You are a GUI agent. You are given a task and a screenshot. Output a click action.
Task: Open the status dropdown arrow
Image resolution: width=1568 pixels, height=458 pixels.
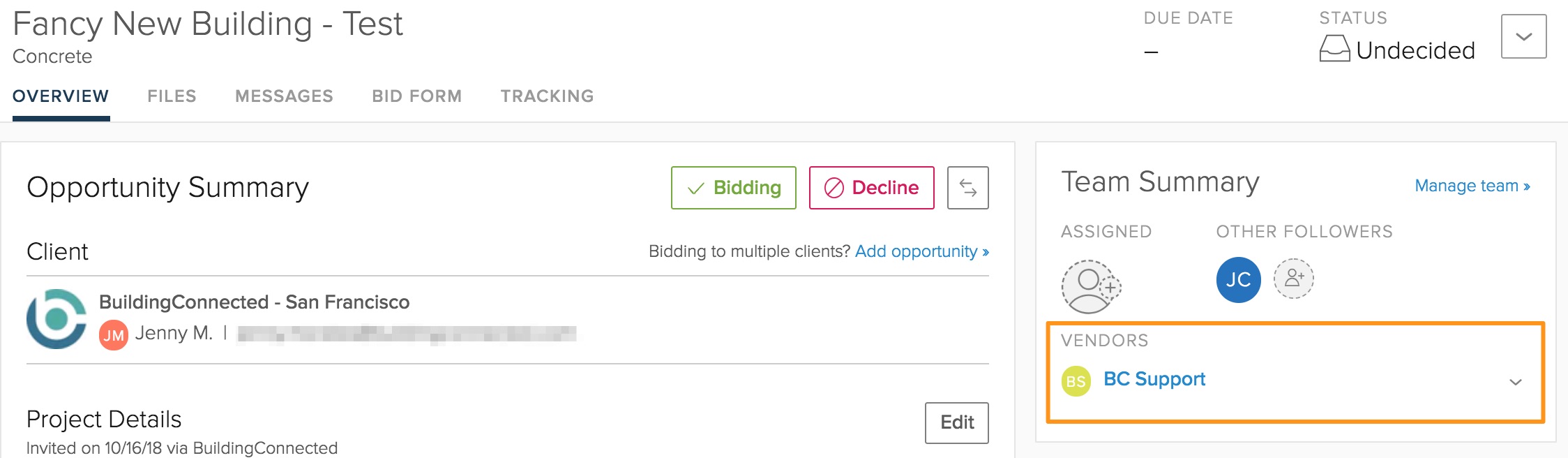click(1523, 36)
